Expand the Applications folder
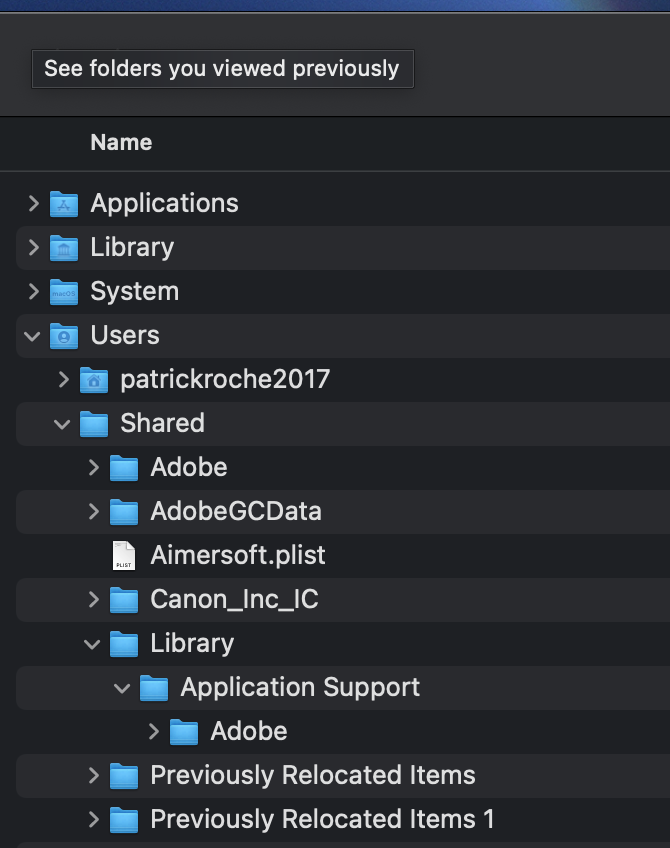670x848 pixels. point(34,204)
